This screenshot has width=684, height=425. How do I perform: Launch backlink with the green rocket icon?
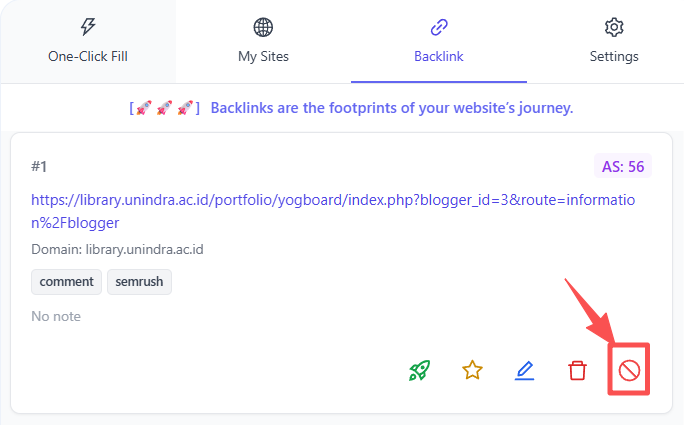tap(420, 370)
